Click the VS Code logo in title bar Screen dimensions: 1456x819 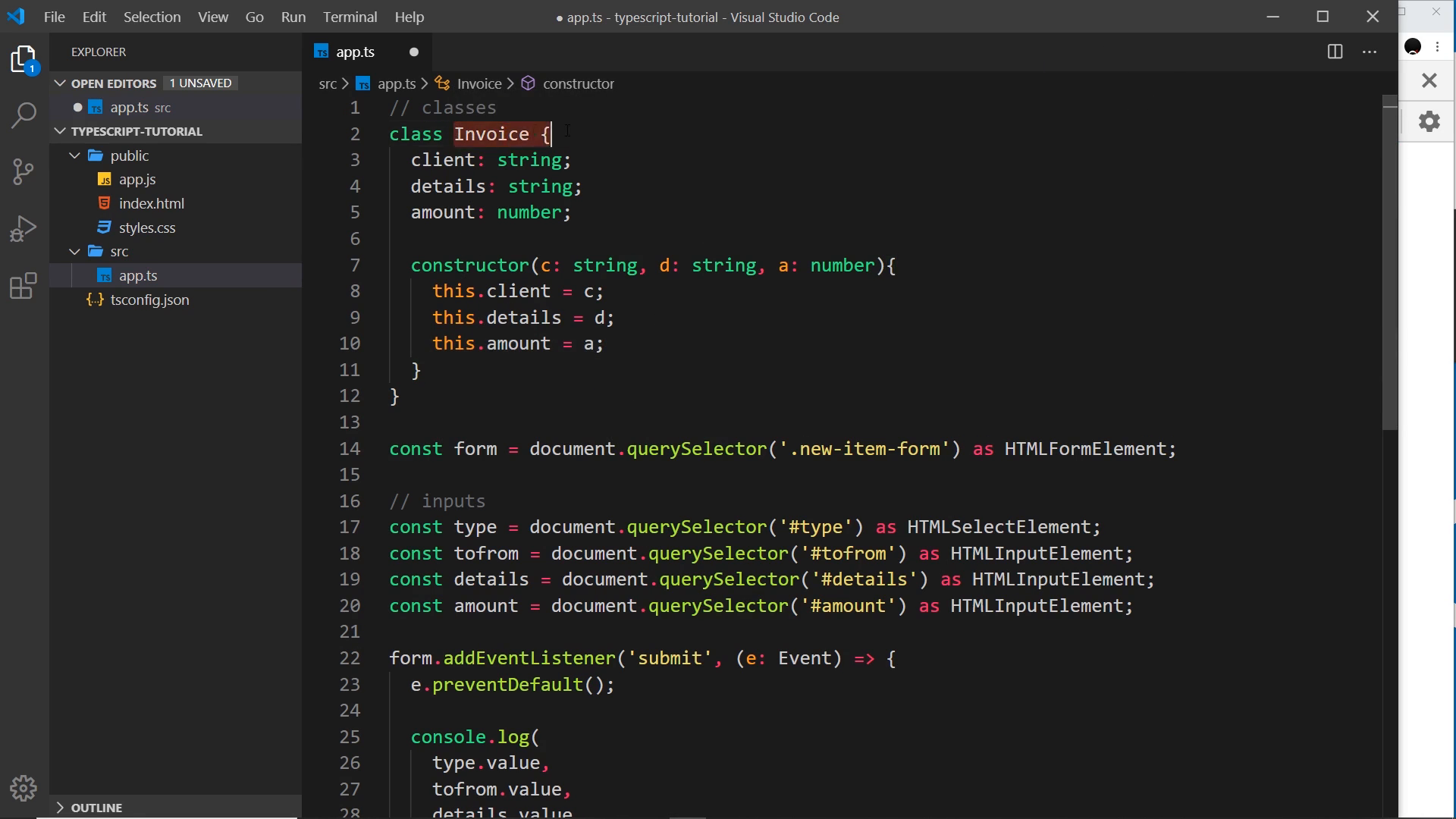click(16, 17)
